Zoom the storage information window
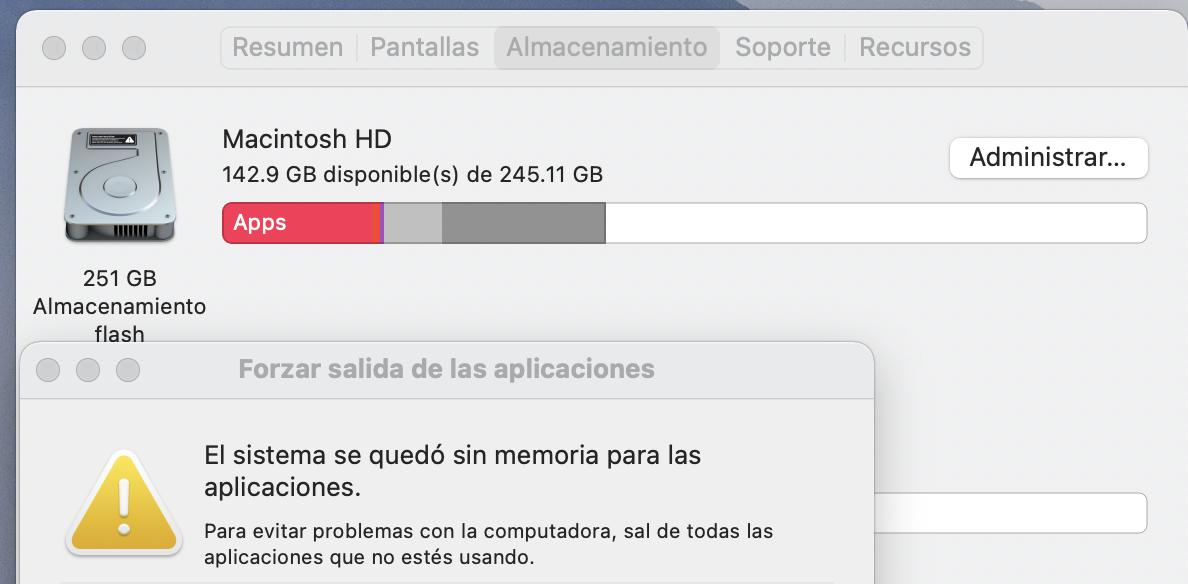Image resolution: width=1188 pixels, height=584 pixels. 134,47
